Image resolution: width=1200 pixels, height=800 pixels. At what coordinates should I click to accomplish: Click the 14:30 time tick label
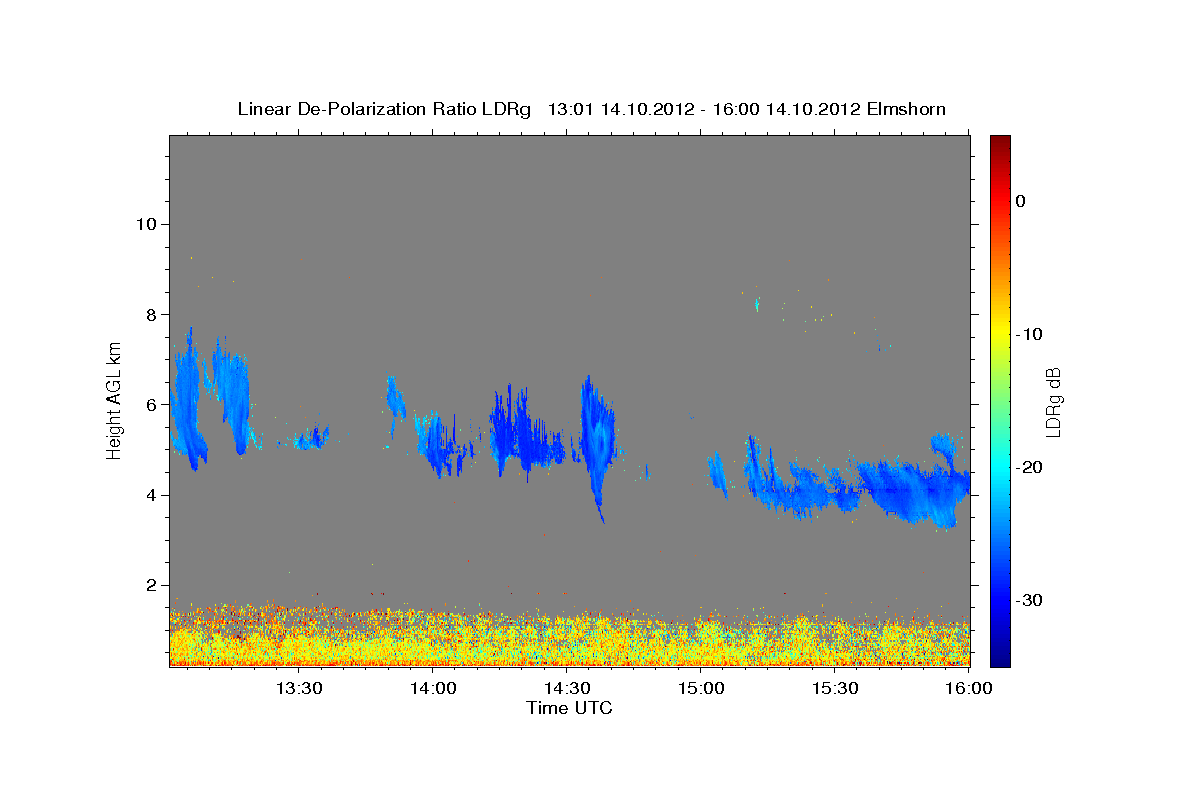pyautogui.click(x=567, y=688)
